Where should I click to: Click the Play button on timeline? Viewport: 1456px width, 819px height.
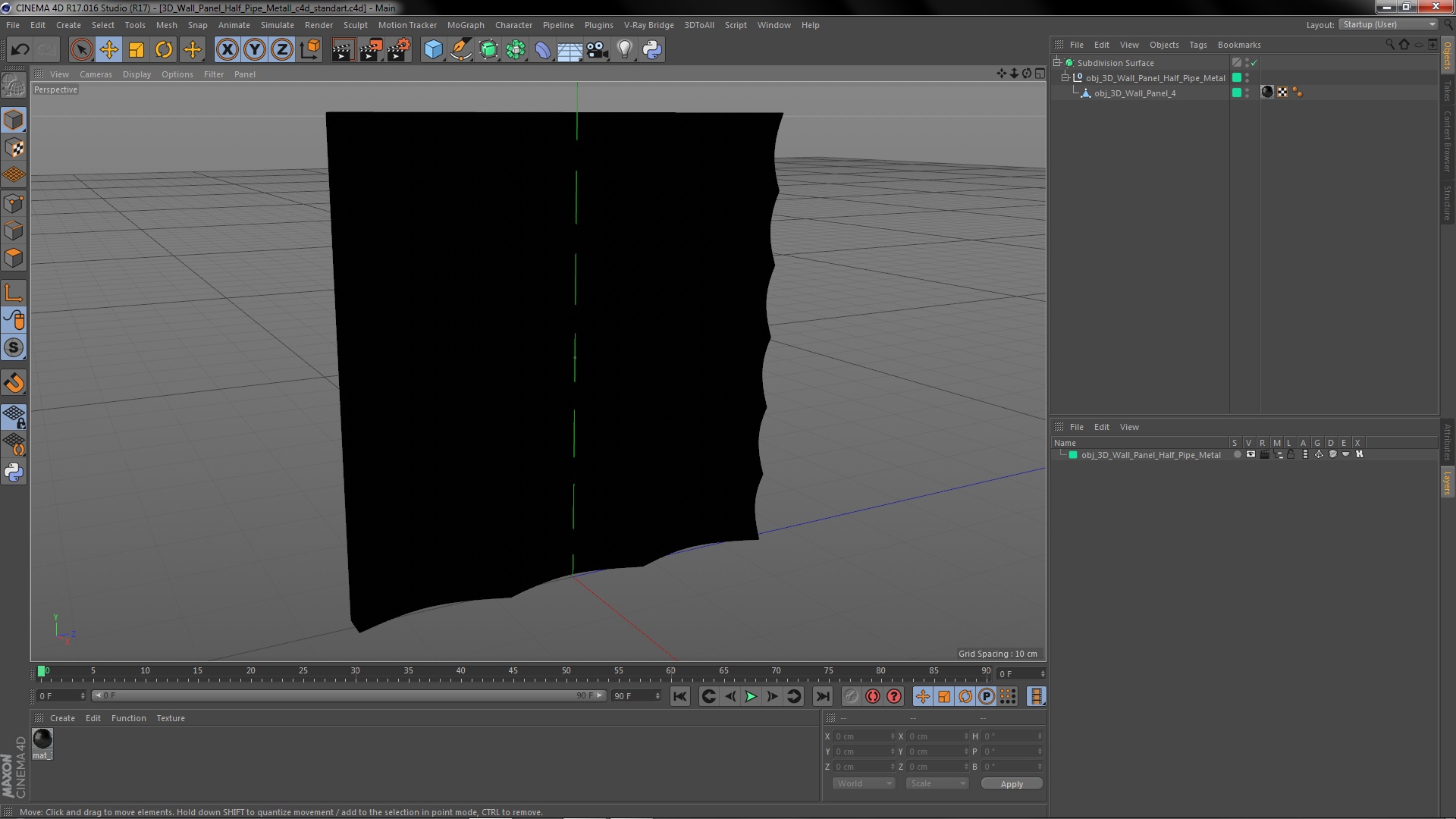tap(751, 696)
